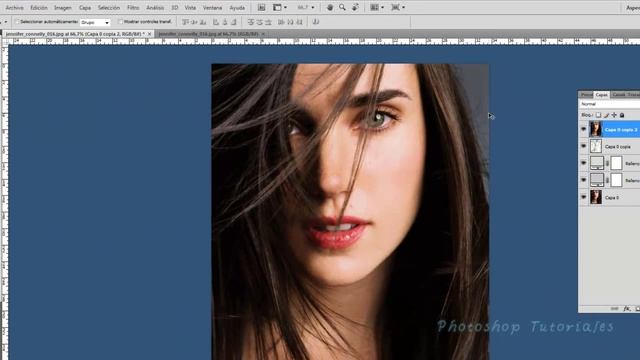Image resolution: width=640 pixels, height=360 pixels.
Task: Switch to the Capa 0 copia 2 document tab
Action: tap(75, 34)
